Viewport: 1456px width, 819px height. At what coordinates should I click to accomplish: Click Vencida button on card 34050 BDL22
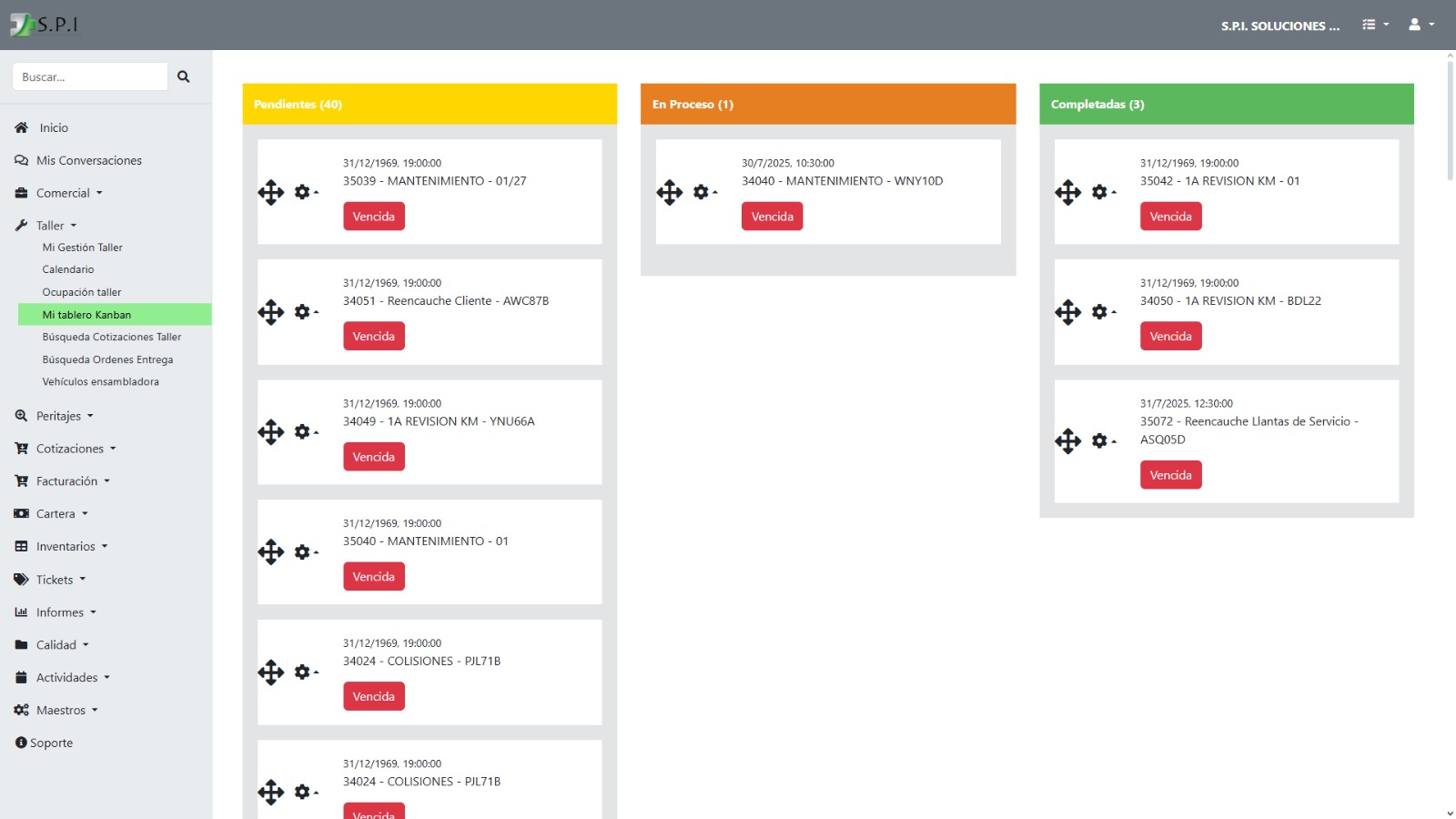click(x=1171, y=337)
